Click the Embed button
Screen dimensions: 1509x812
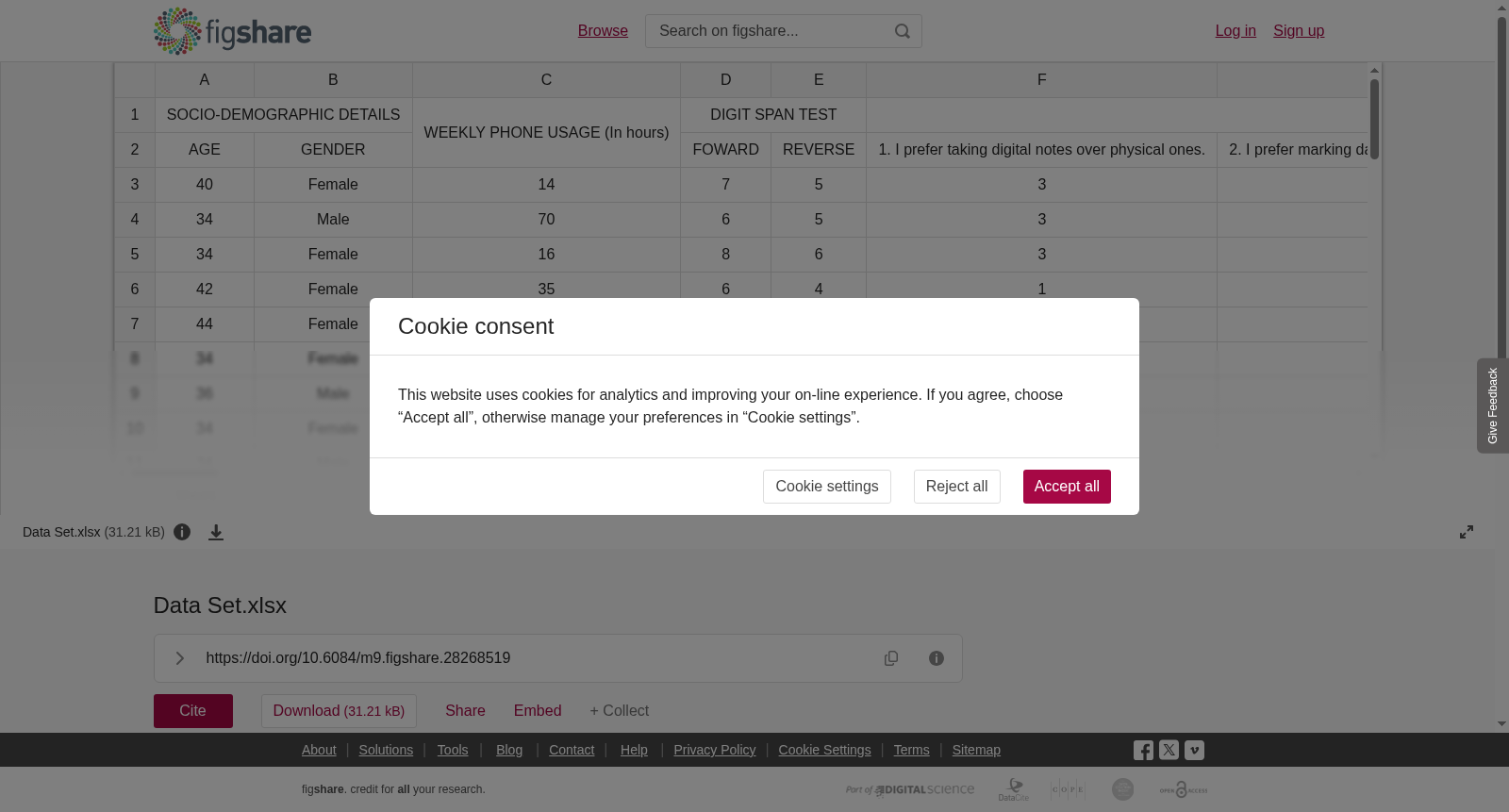(x=538, y=711)
